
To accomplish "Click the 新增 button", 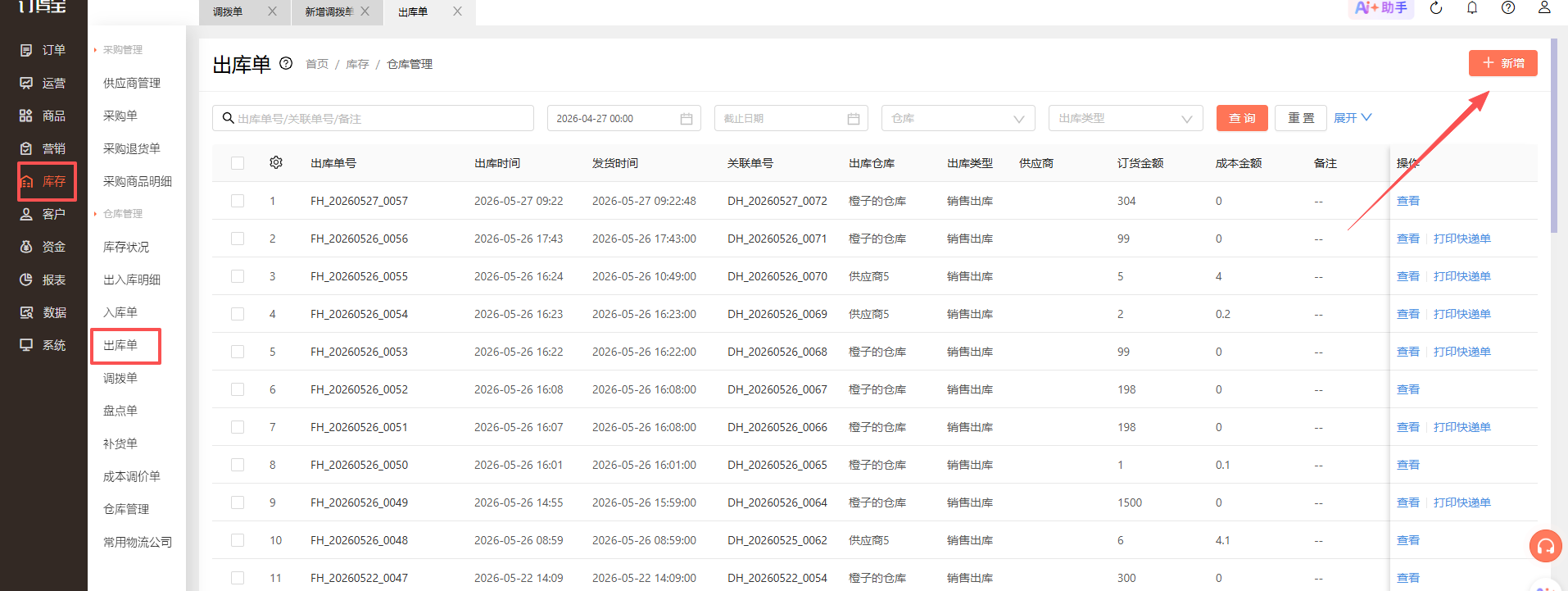I will (x=1502, y=63).
